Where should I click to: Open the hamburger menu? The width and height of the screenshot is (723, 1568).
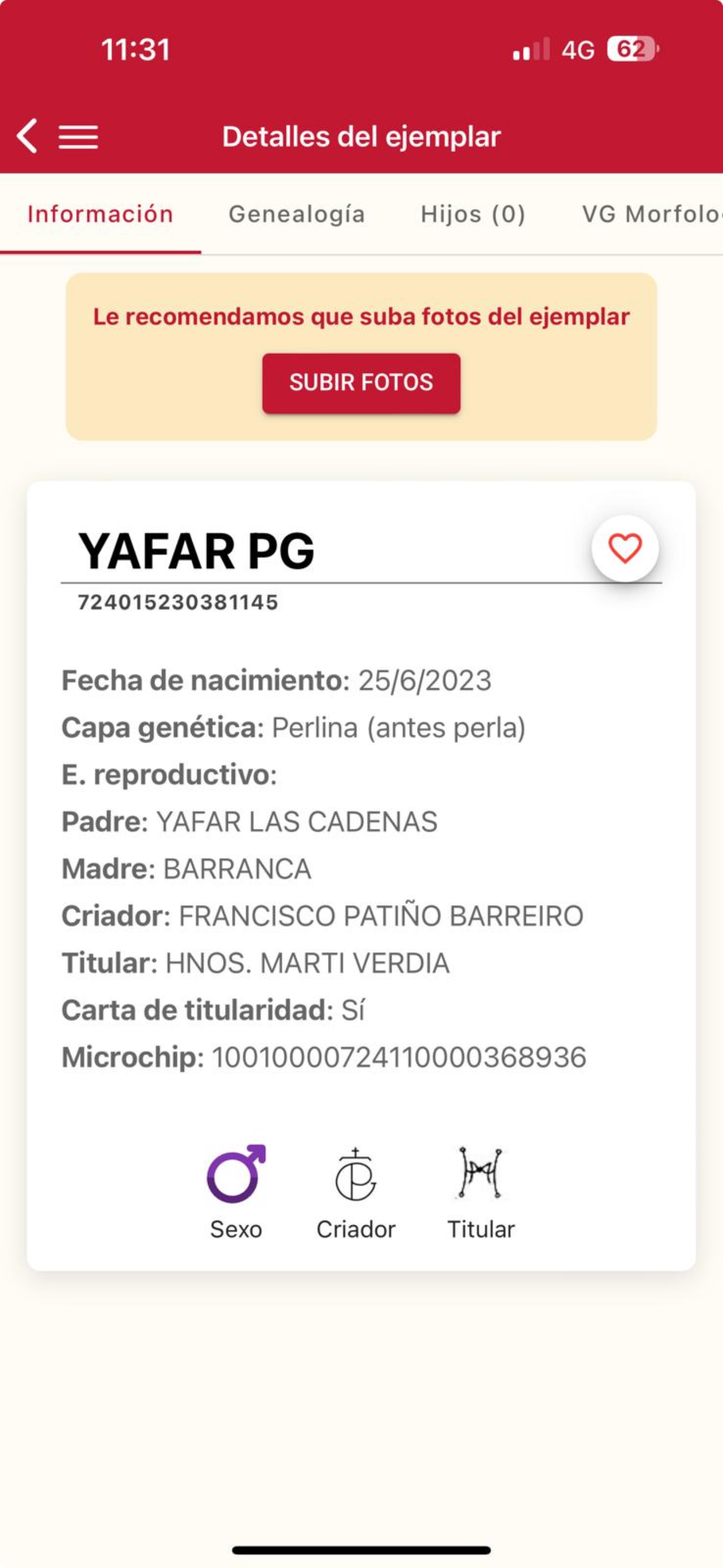78,137
